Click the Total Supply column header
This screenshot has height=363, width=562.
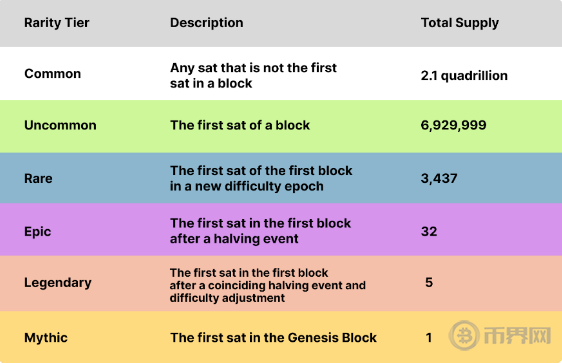[459, 23]
